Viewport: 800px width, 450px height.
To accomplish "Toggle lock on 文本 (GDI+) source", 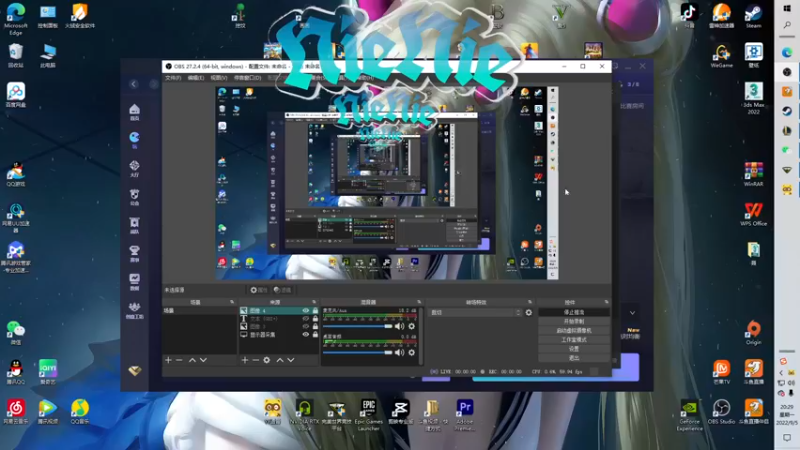I will pos(315,318).
